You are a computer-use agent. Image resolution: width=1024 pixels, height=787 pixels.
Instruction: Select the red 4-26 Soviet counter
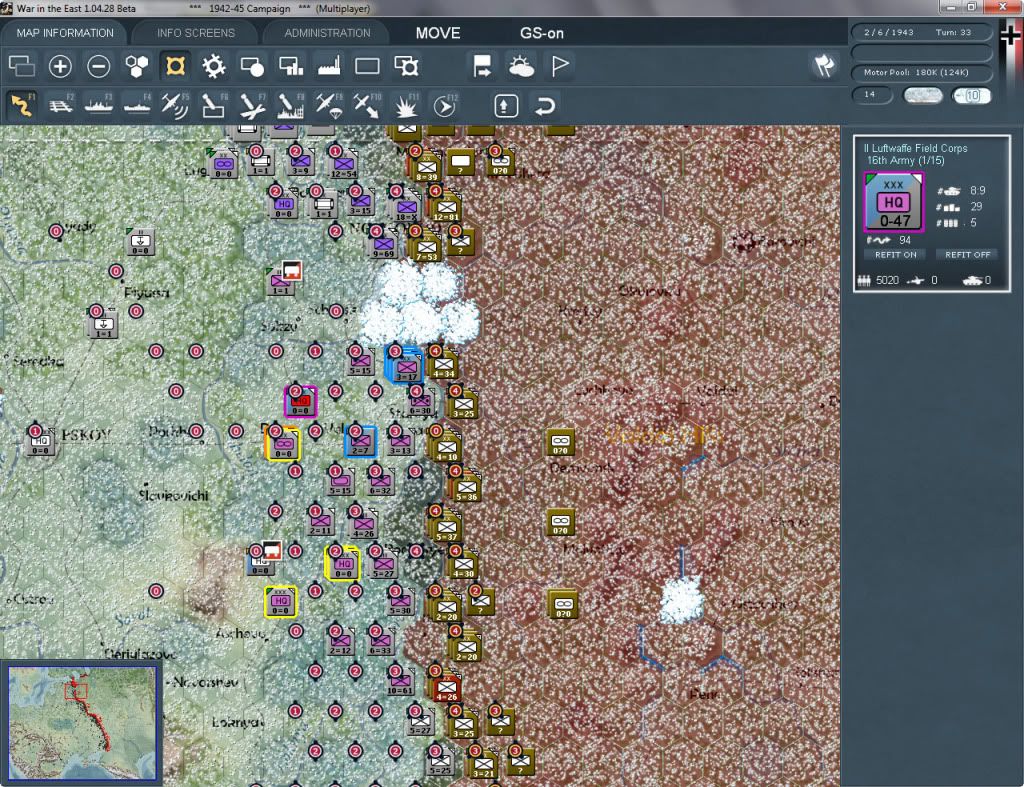pos(447,689)
